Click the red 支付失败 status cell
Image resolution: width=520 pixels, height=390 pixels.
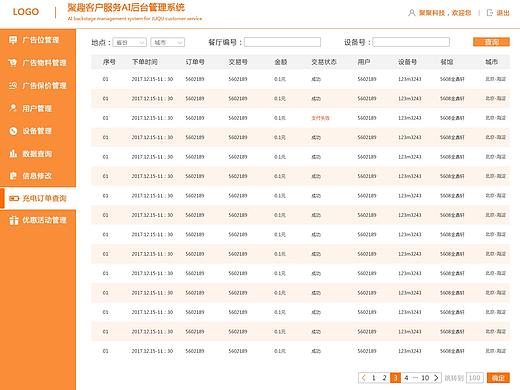pos(320,118)
